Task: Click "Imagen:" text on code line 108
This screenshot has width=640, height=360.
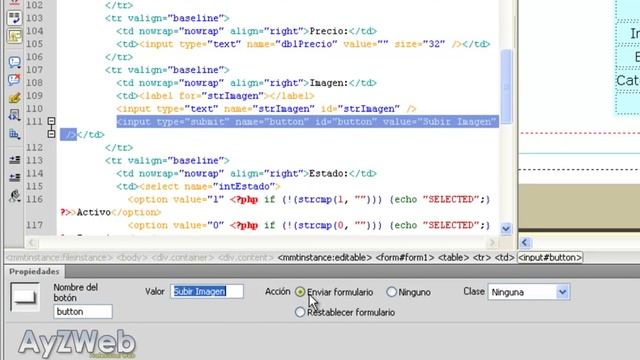Action: click(329, 83)
